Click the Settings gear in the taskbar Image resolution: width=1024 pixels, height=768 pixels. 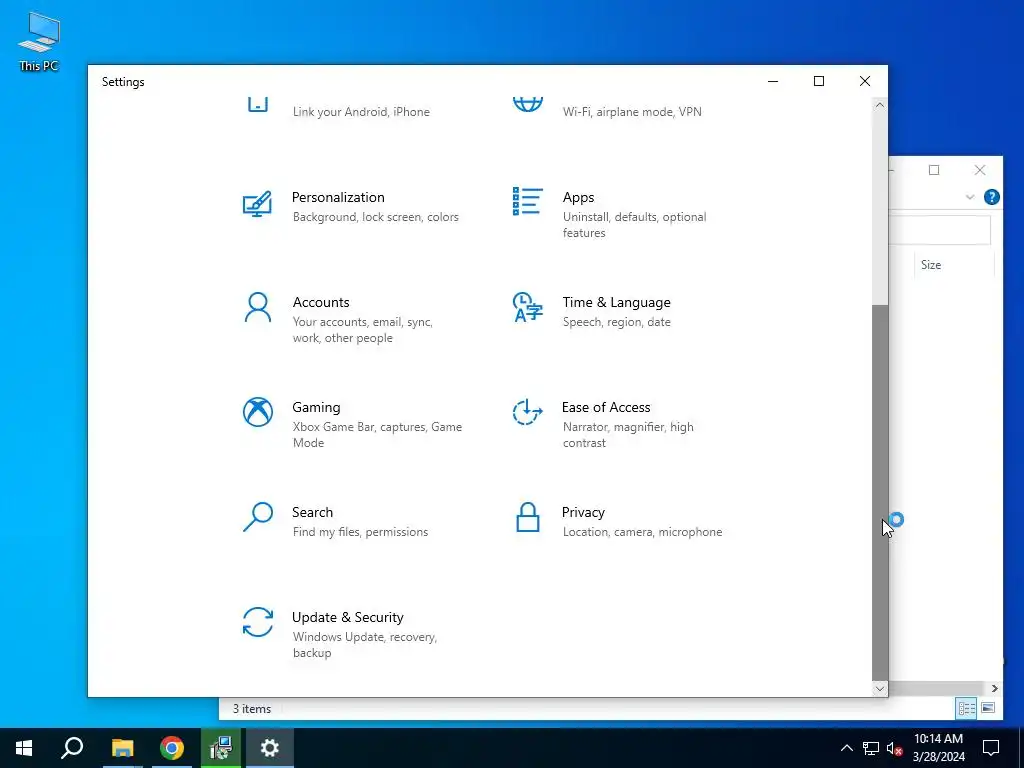(x=270, y=748)
